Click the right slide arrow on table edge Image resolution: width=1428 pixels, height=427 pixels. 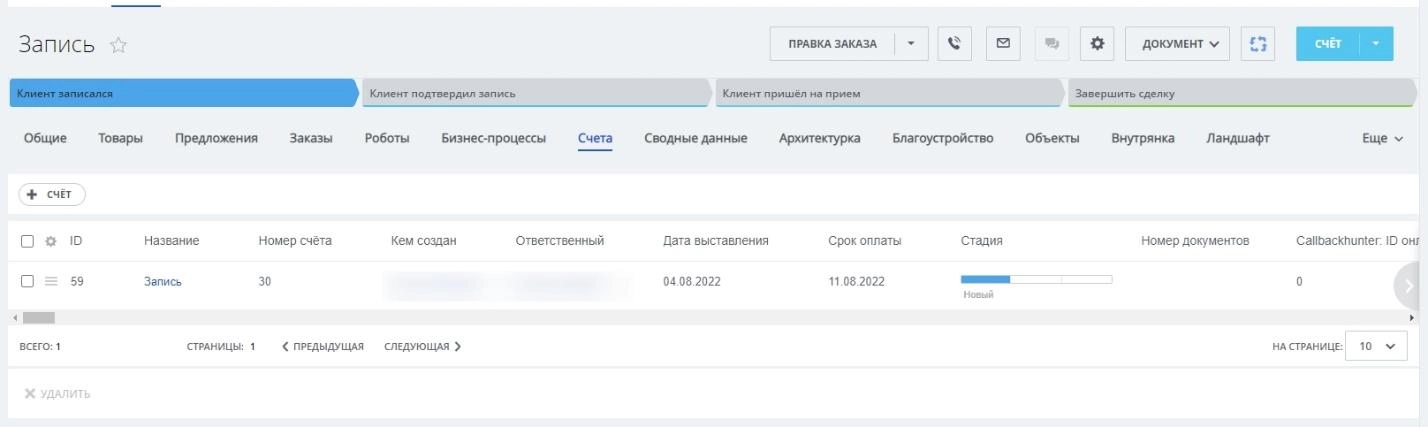1410,286
